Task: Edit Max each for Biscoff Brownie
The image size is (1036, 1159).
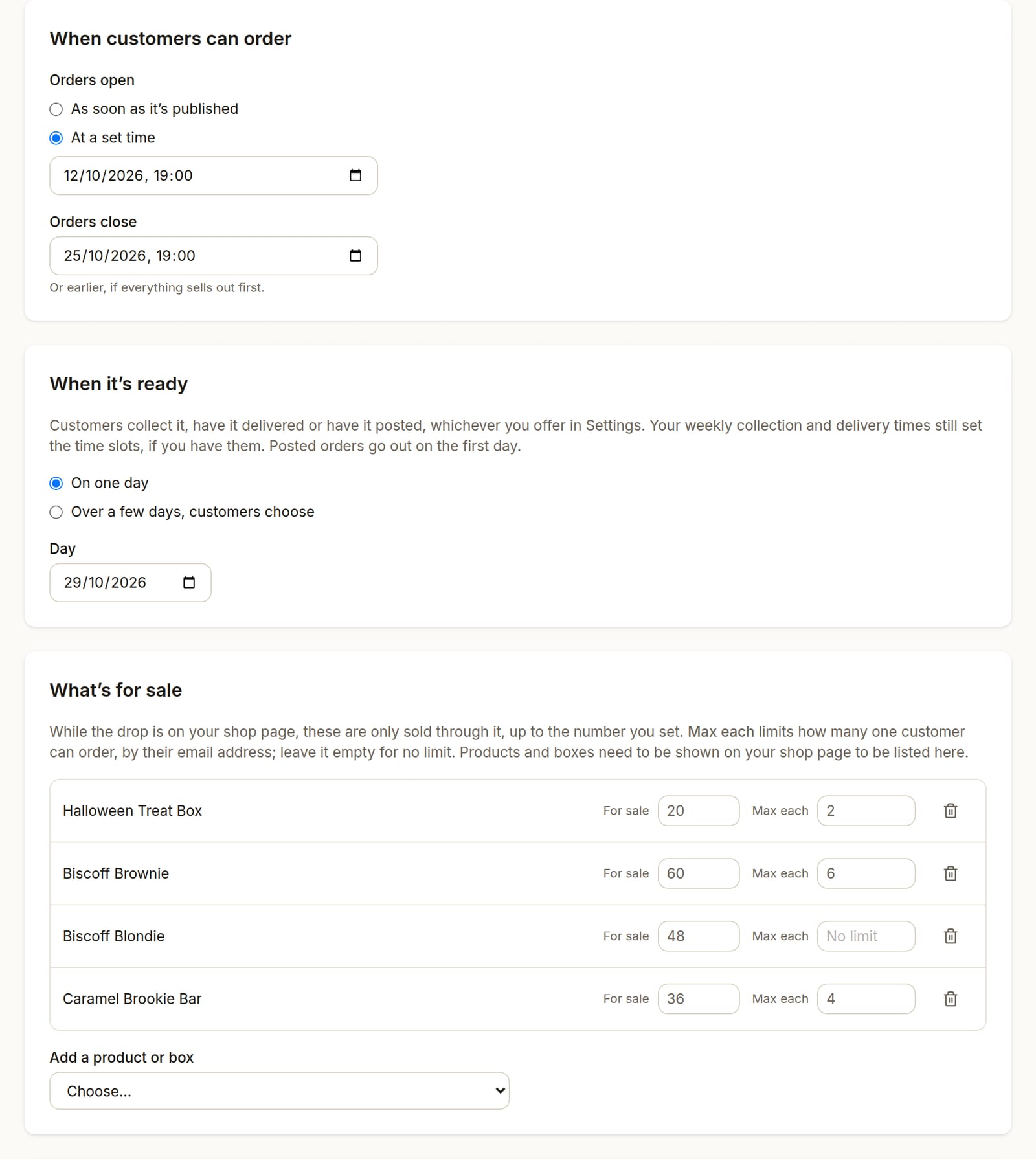Action: [866, 873]
